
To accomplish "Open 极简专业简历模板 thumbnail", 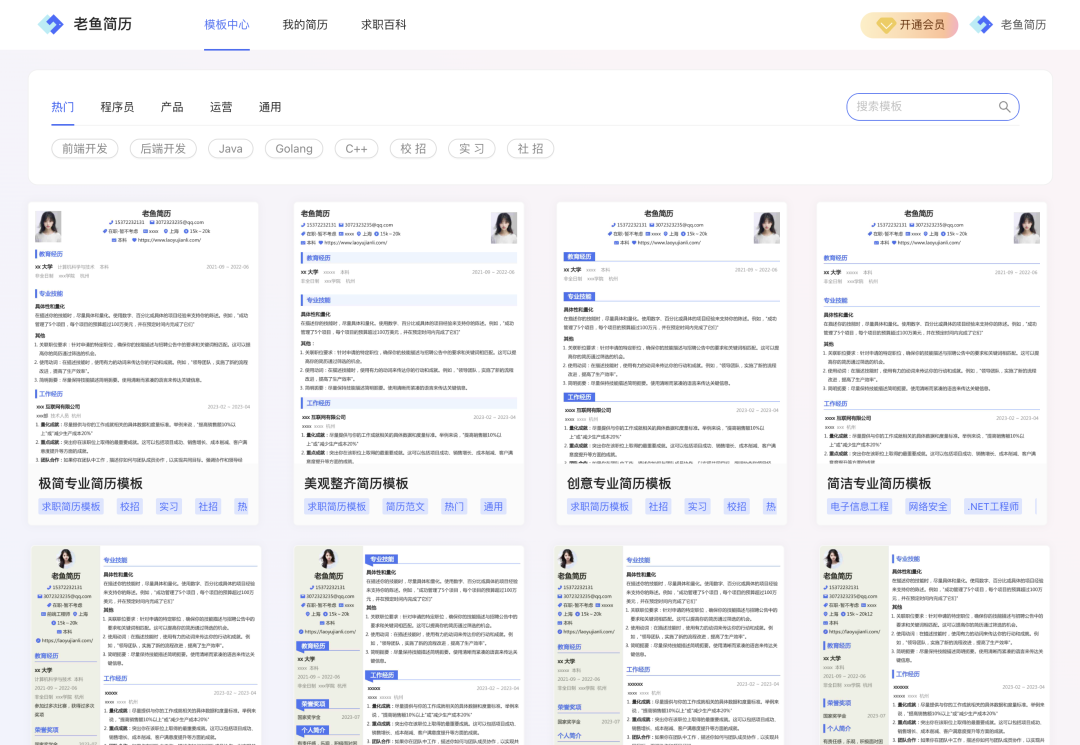I will [143, 334].
